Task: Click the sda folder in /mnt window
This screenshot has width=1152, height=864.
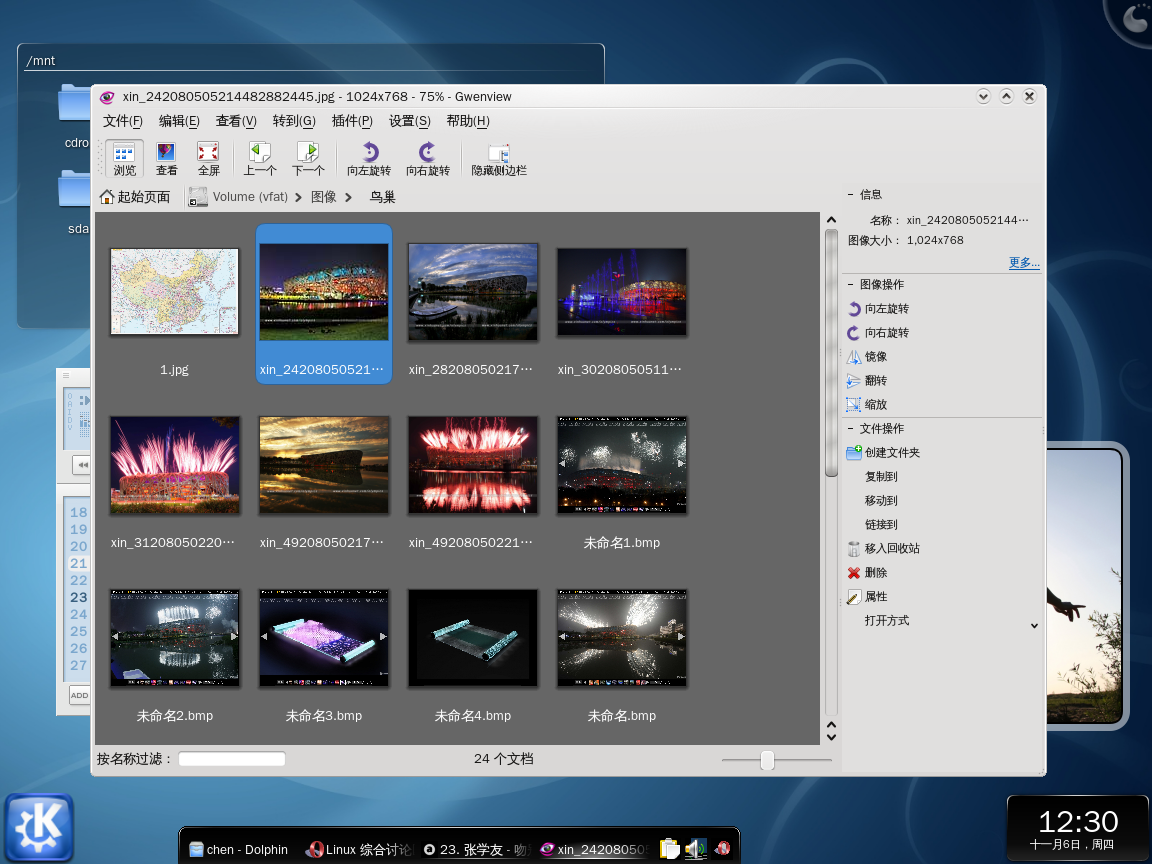Action: pos(74,202)
